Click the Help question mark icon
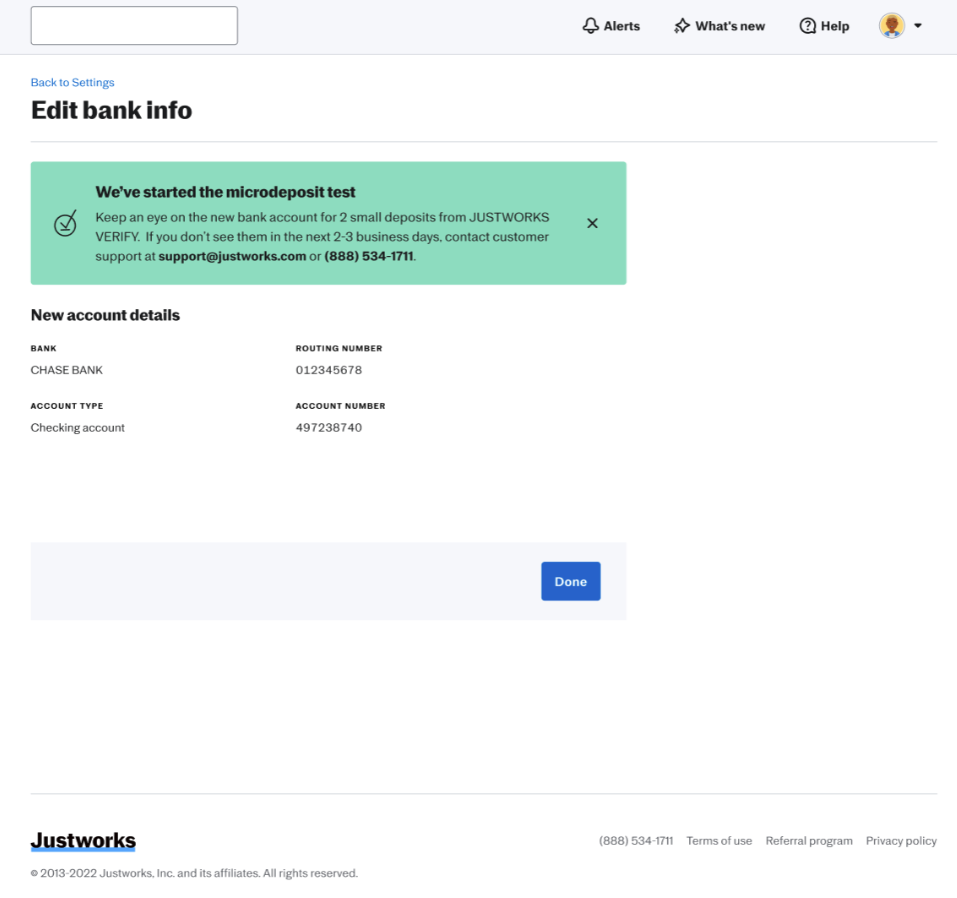 807,26
